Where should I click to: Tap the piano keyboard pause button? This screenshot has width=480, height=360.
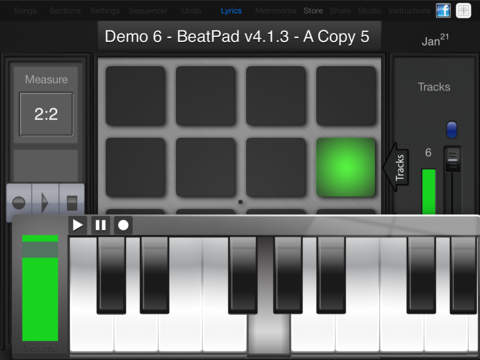click(100, 225)
